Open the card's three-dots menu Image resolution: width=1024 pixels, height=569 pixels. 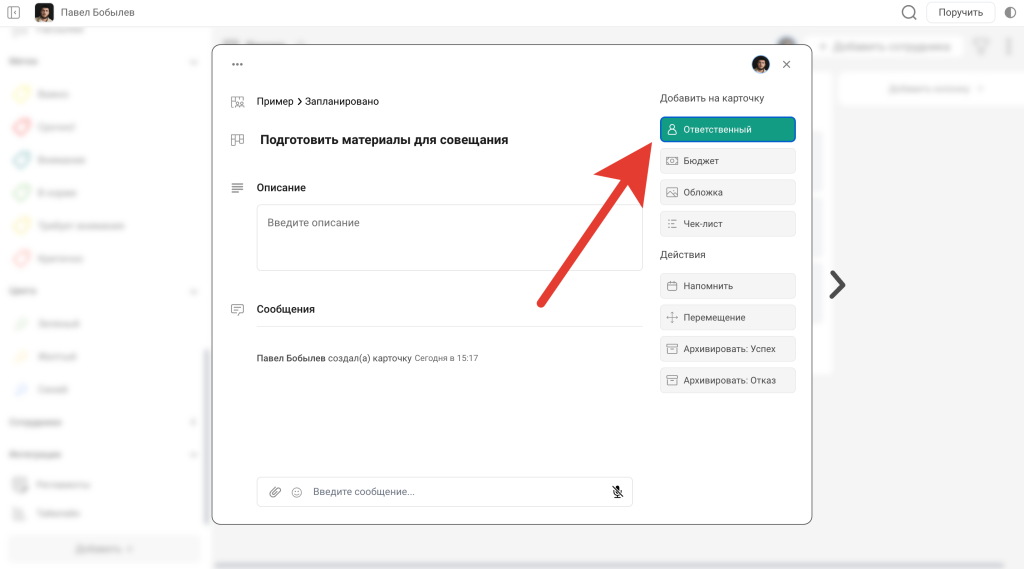click(237, 64)
